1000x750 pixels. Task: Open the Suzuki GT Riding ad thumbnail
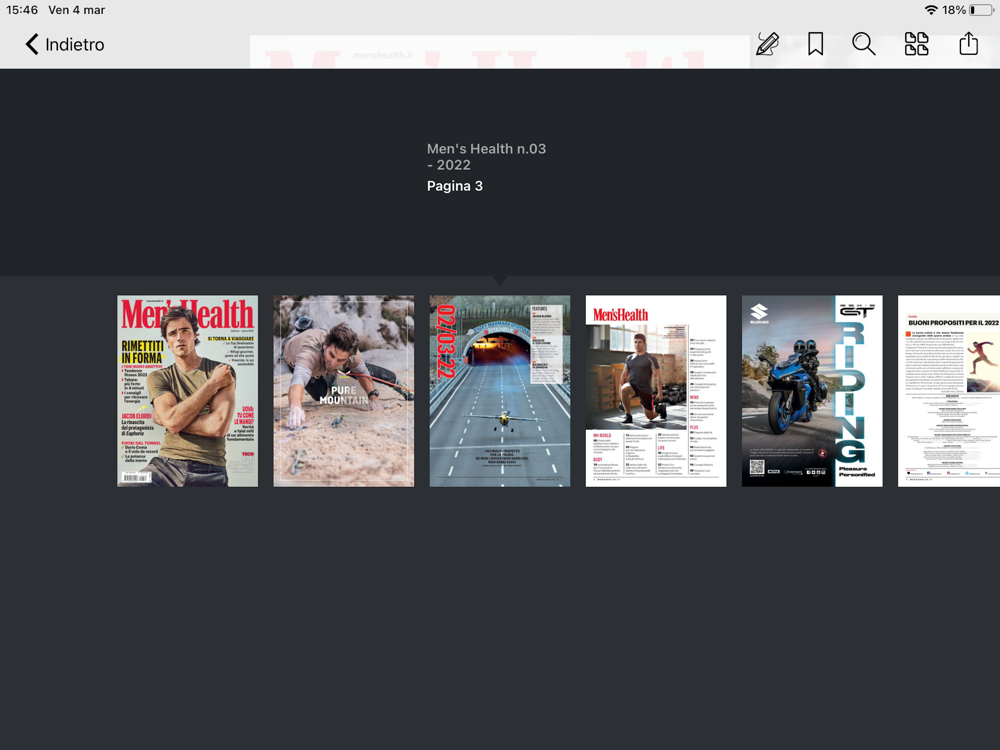point(812,391)
